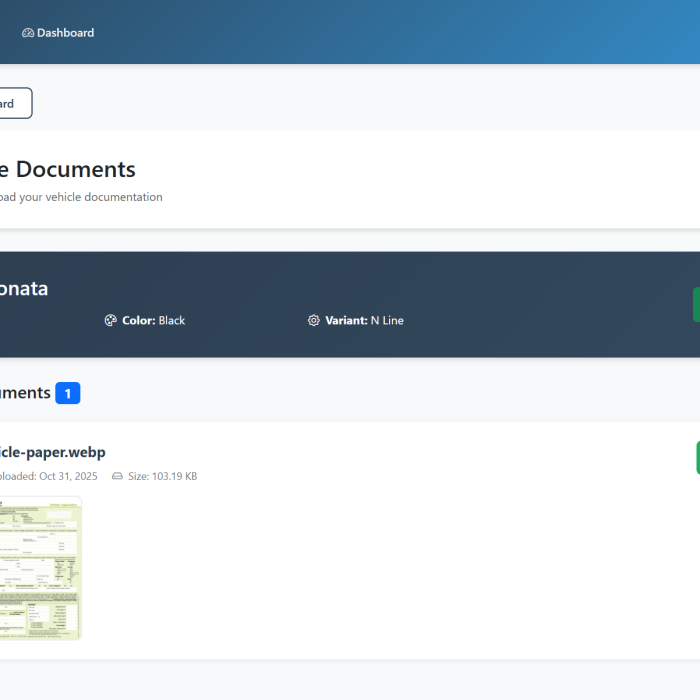Click the vehicle documentation subtitle text
Screen dimensions: 700x700
(80, 197)
